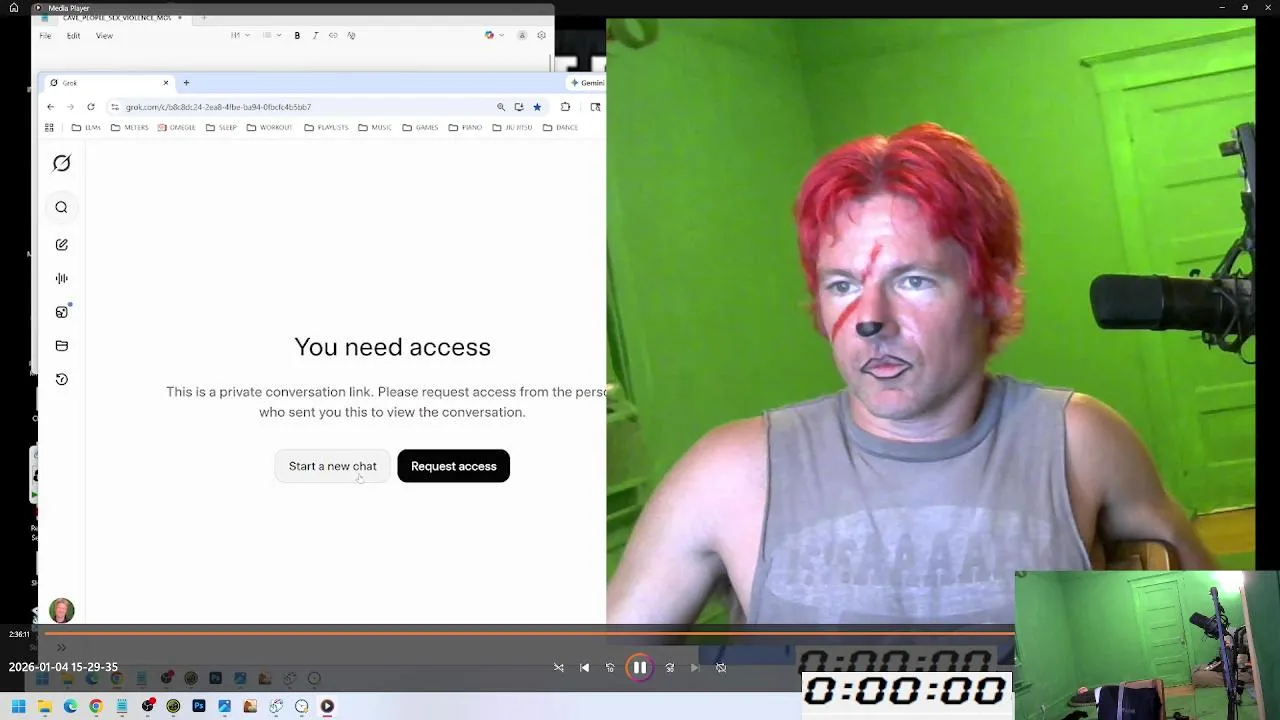Screen dimensions: 1280x720
Task: Open the File menu in Notepad
Action: (45, 36)
